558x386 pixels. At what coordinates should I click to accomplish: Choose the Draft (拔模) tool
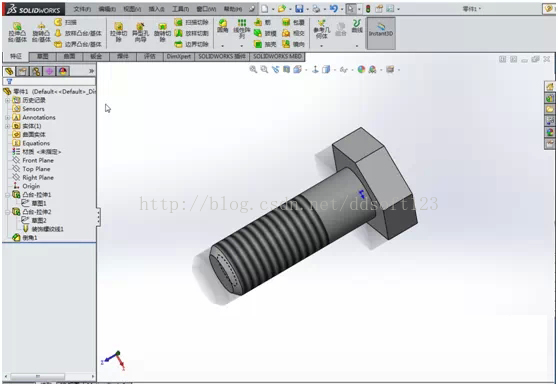click(265, 33)
